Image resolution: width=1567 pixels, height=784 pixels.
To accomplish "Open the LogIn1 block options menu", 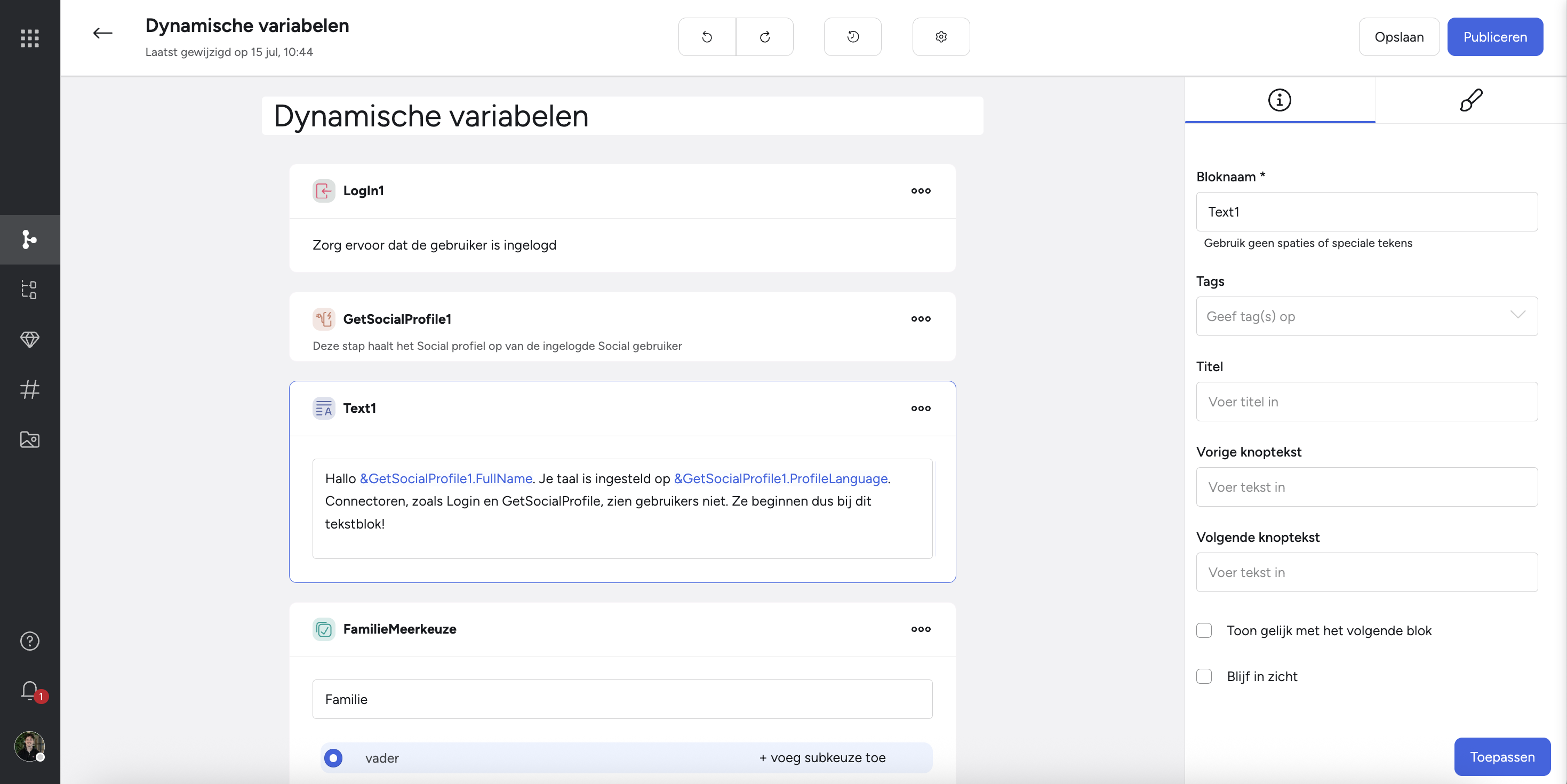I will [x=921, y=191].
